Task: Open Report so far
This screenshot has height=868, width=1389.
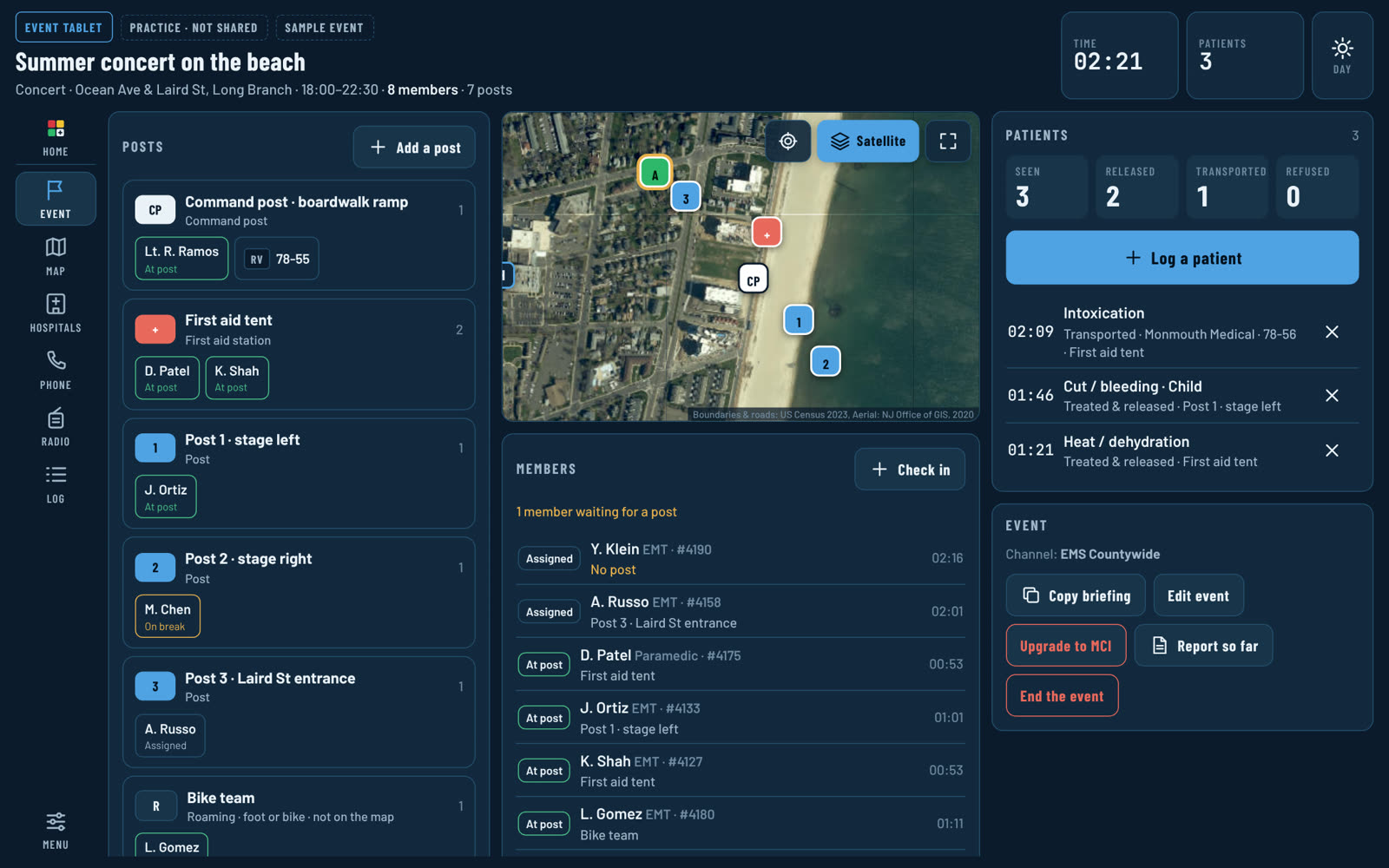Action: point(1203,646)
